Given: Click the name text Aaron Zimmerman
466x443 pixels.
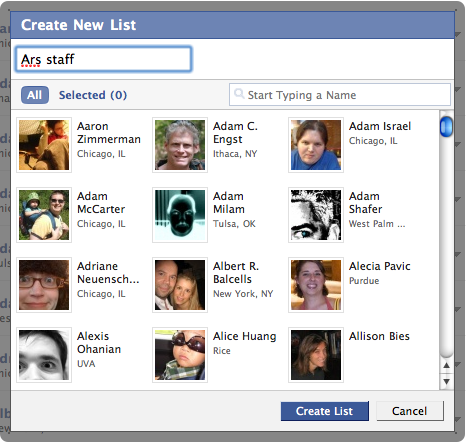Looking at the screenshot, I should click(x=109, y=133).
